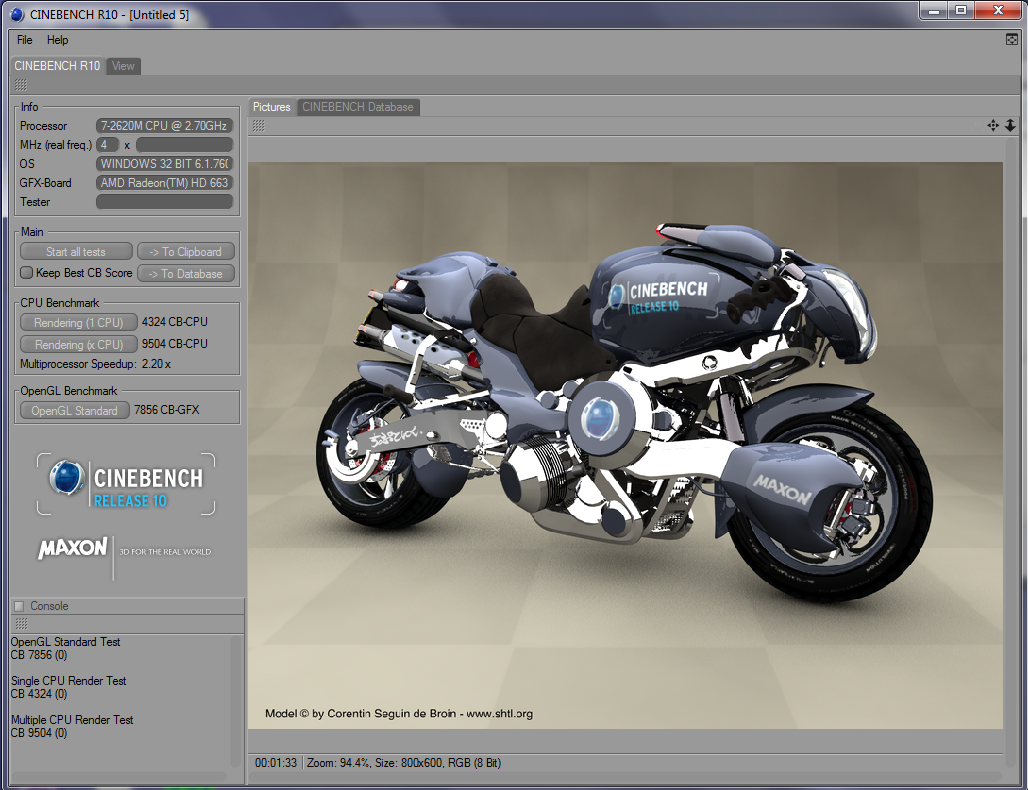Viewport: 1028px width, 790px height.
Task: Maximize the CINEBENCH window
Action: (960, 10)
